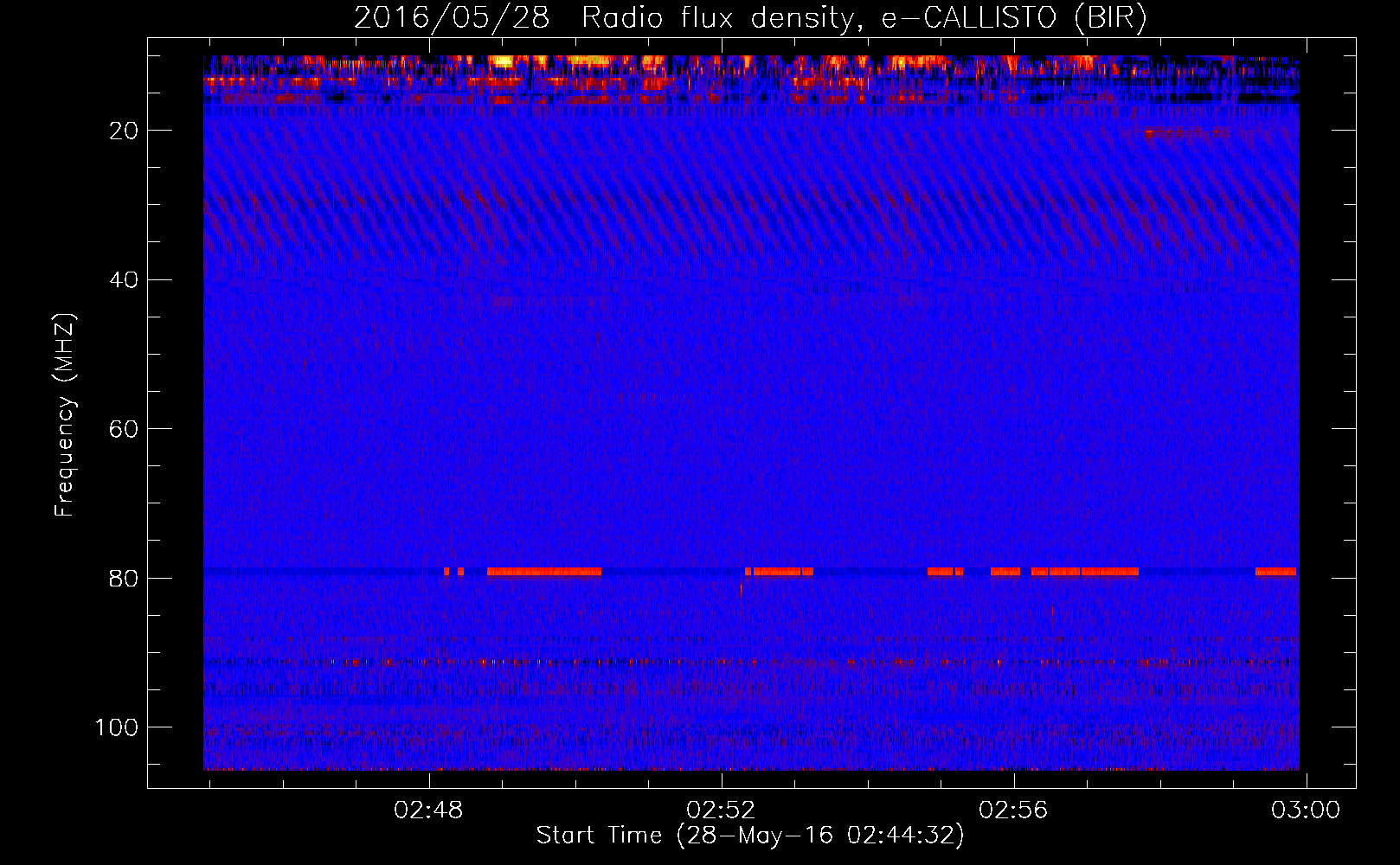Click the 'Frequency (MHZ)' axis label
The width and height of the screenshot is (1400, 865).
click(64, 414)
